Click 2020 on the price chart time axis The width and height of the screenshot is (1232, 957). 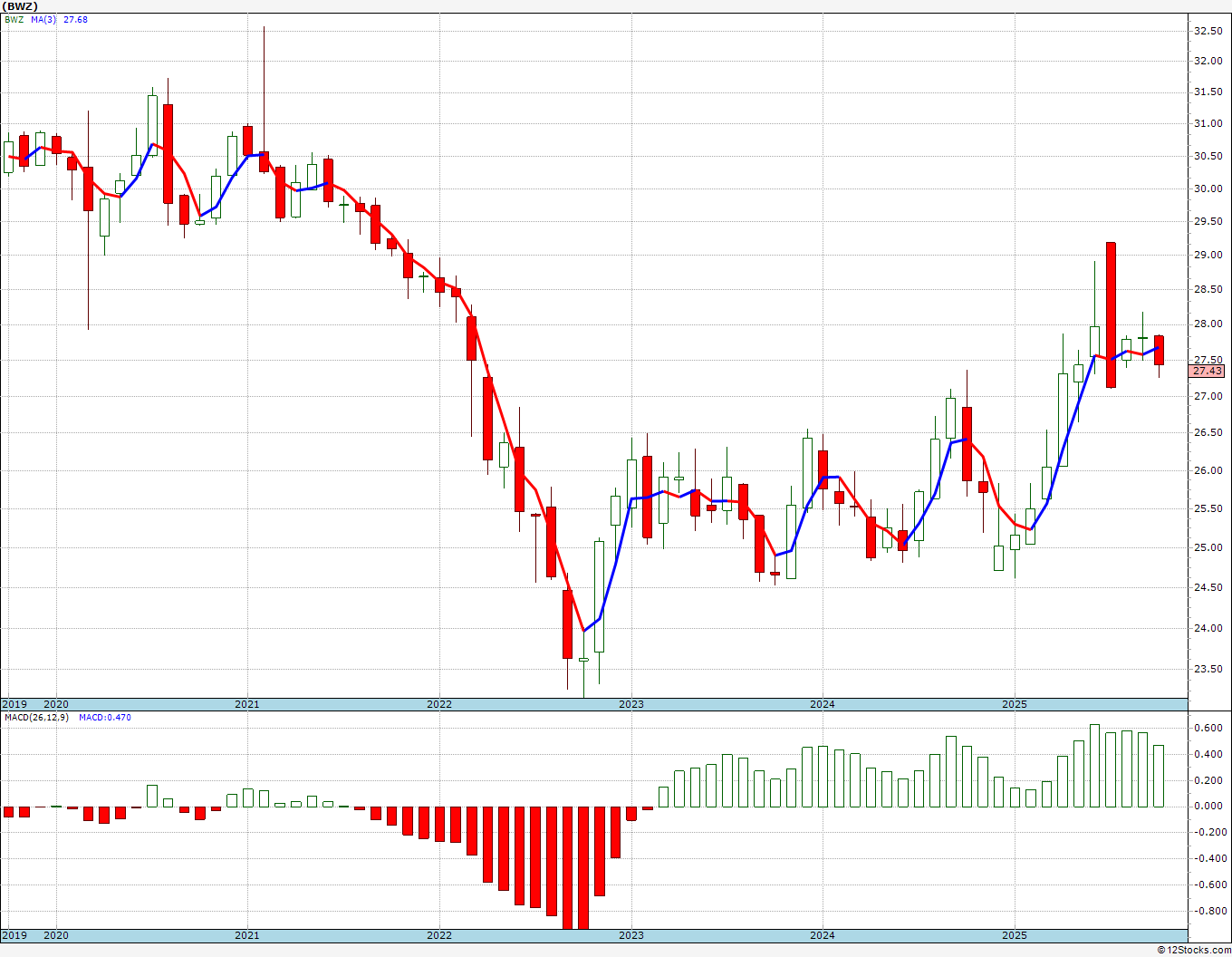(56, 704)
